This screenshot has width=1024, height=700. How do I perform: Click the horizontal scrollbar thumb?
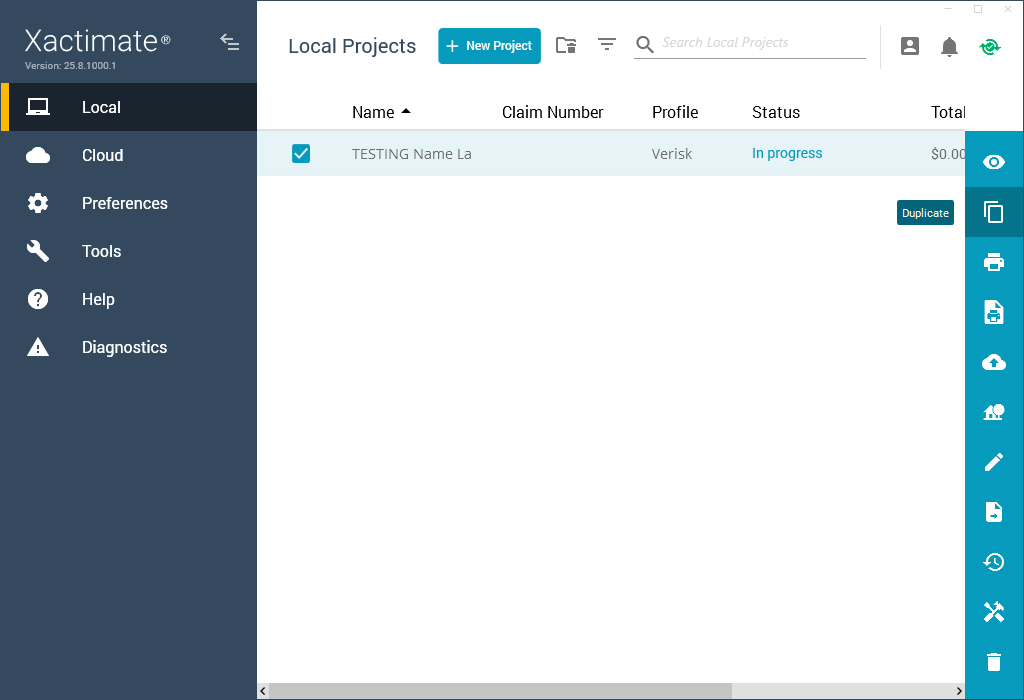click(x=500, y=691)
